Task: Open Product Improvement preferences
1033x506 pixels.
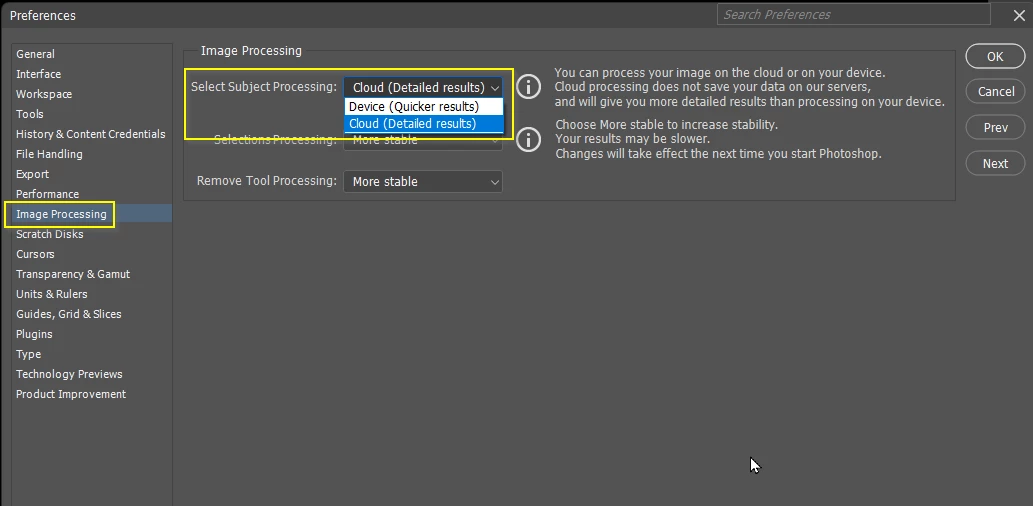Action: [x=71, y=394]
